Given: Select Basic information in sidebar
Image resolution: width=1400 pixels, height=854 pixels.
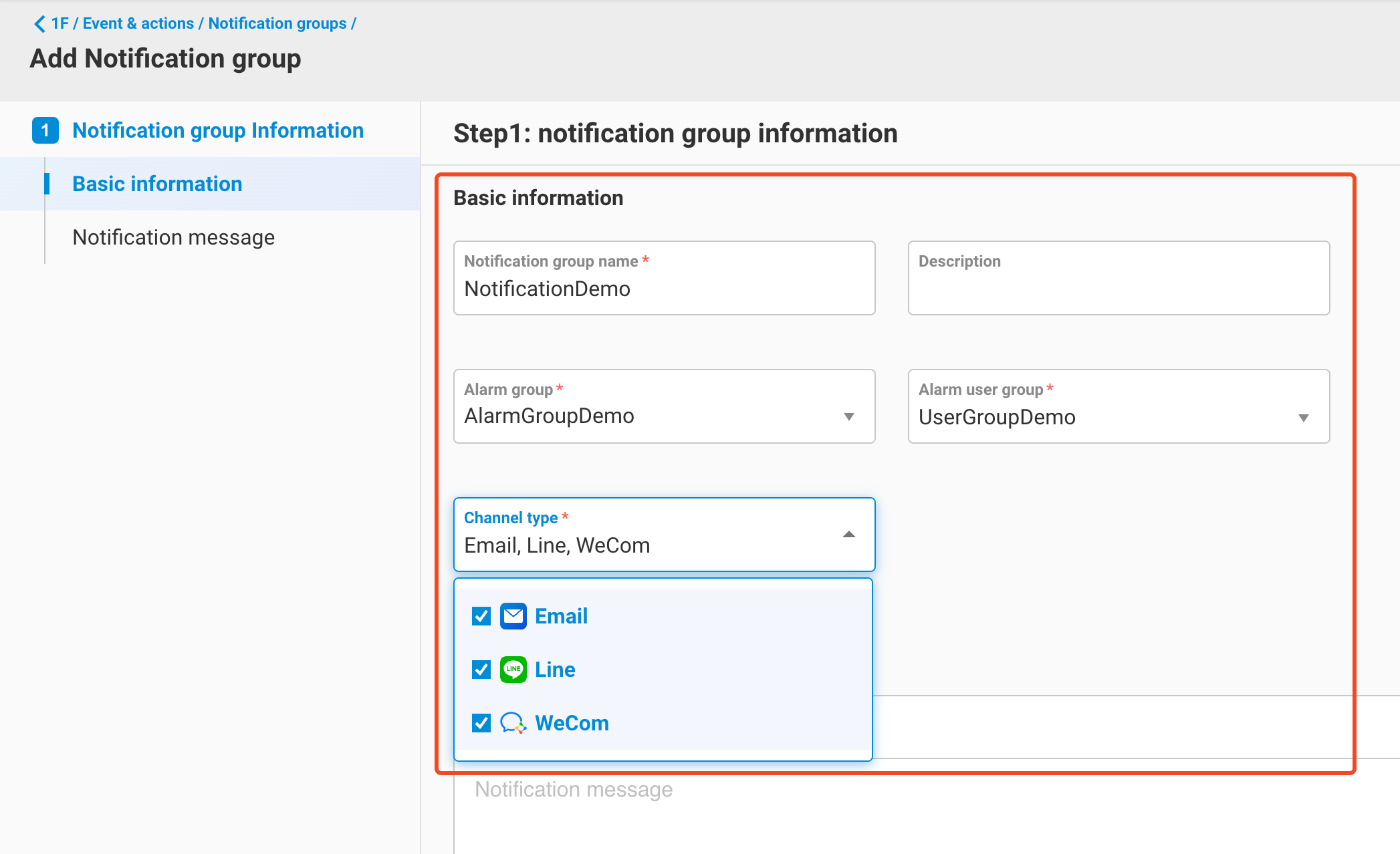Looking at the screenshot, I should tap(157, 184).
